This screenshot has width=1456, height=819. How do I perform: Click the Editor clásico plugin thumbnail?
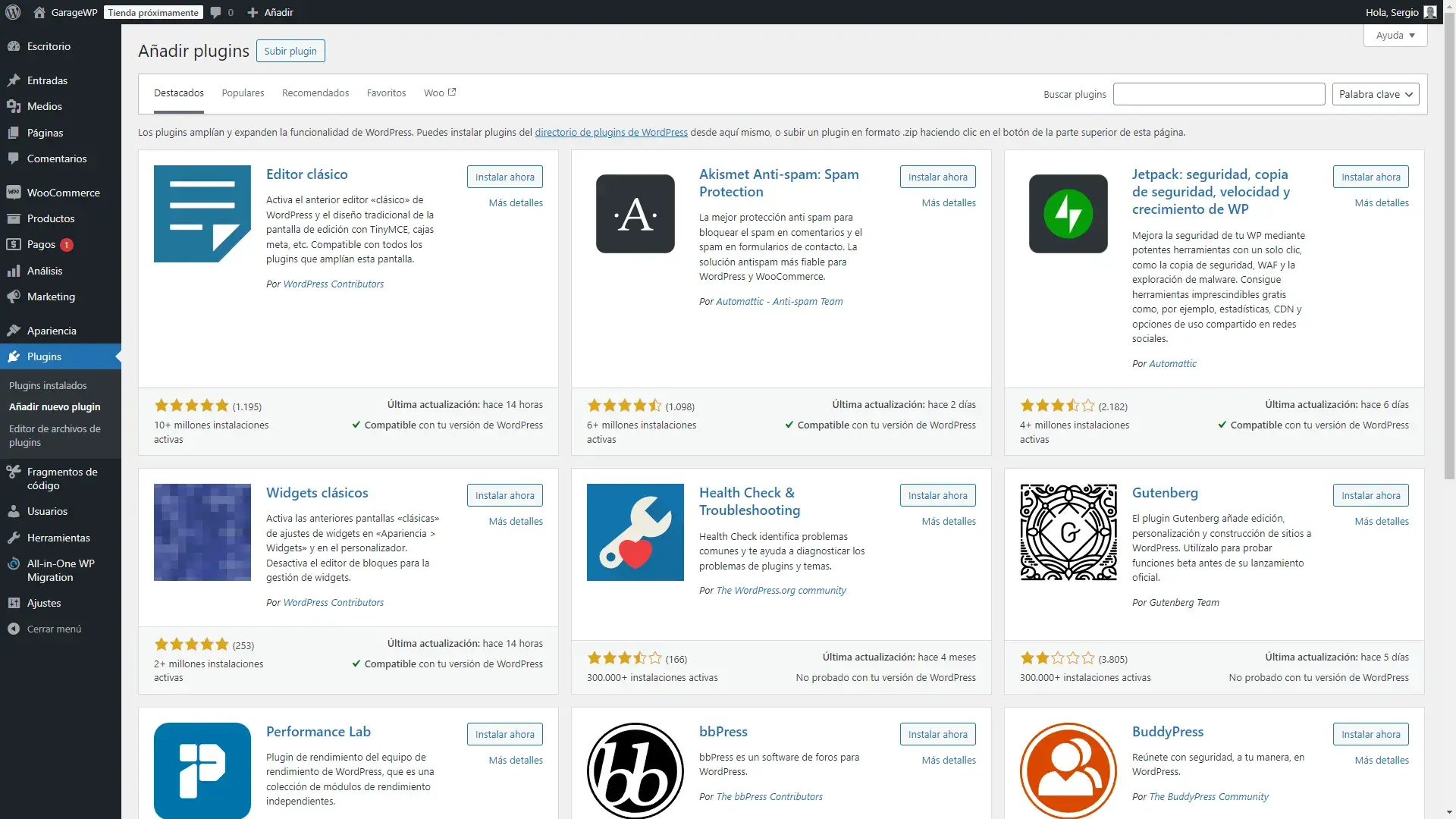(202, 214)
